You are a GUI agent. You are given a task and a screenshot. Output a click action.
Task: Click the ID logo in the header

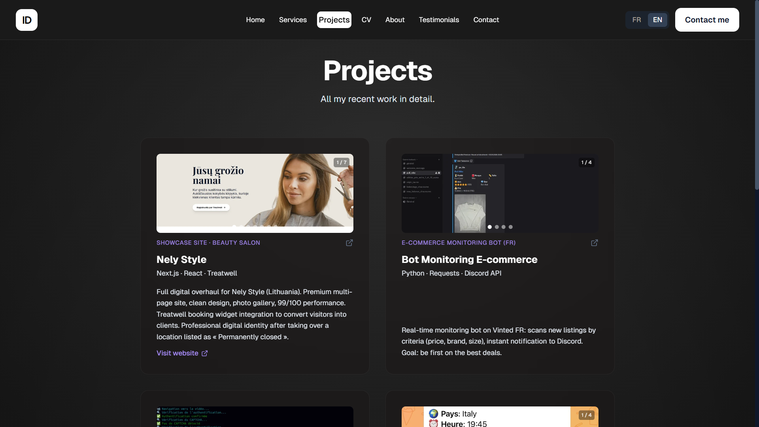[x=27, y=20]
